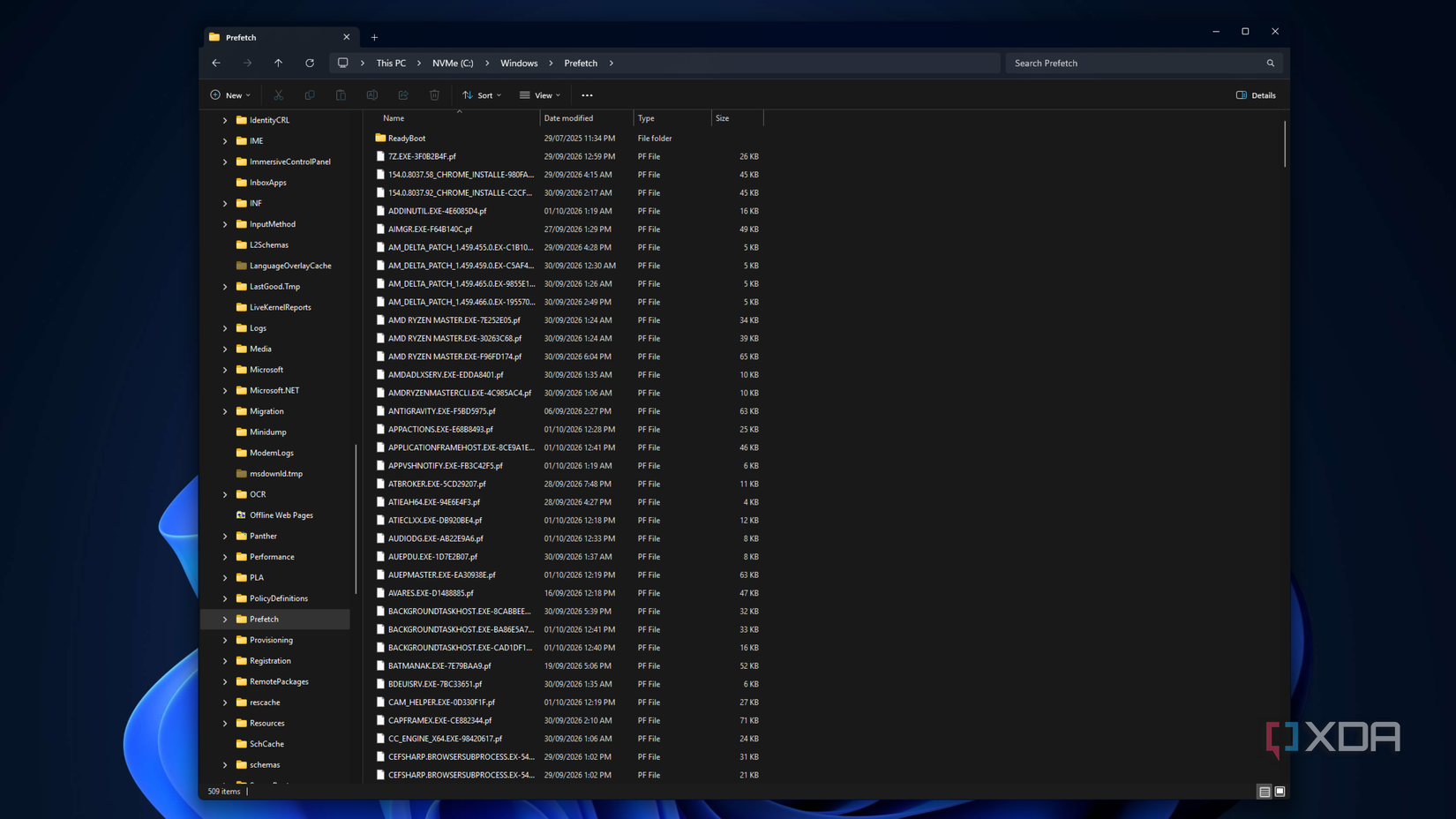Open the See more three-dots menu
Image resolution: width=1456 pixels, height=819 pixels.
click(587, 95)
